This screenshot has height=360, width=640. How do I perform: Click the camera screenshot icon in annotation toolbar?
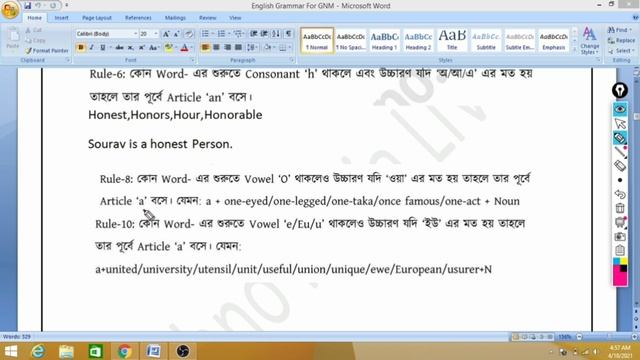[620, 236]
